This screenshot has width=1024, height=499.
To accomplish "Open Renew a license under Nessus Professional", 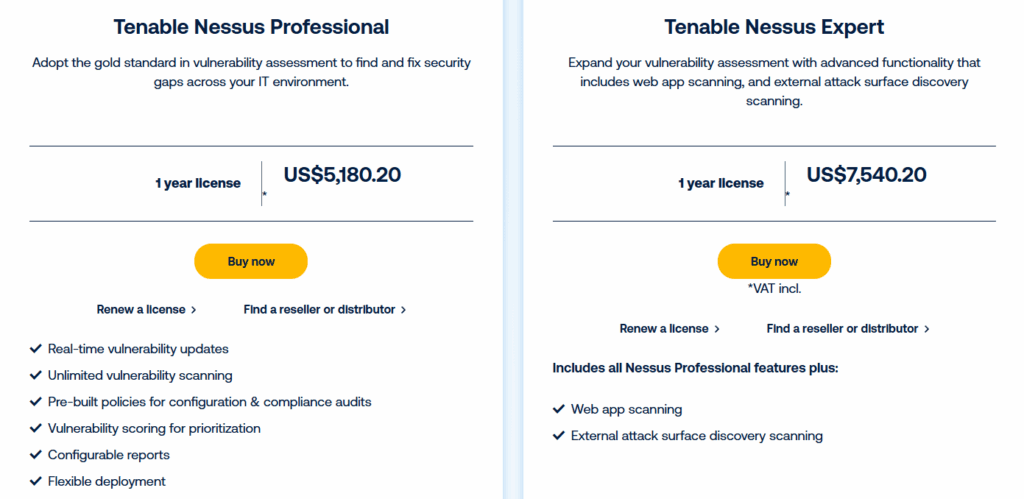I will pos(141,310).
